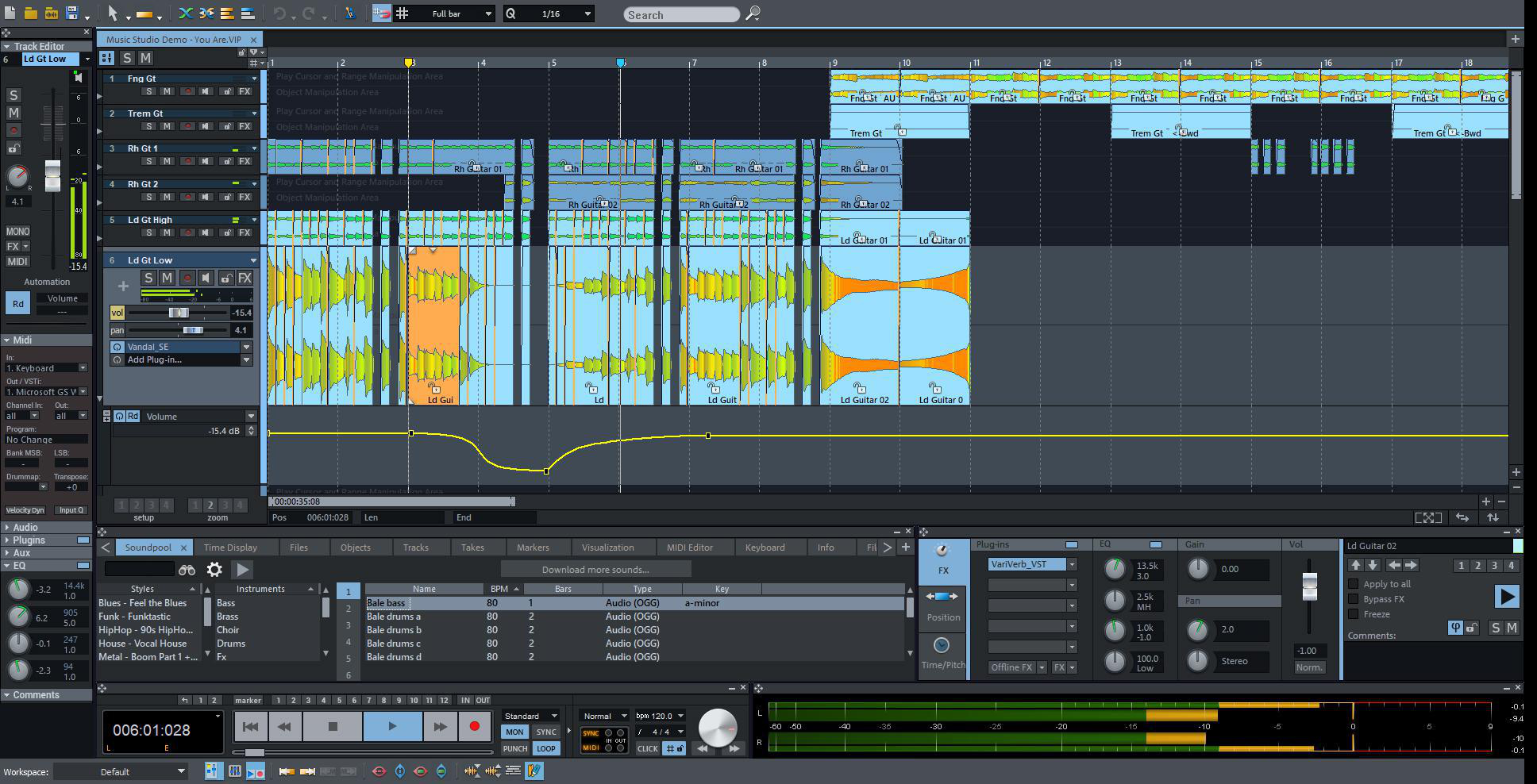Toggle the snap magnet icon
The height and width of the screenshot is (784, 1537).
coord(382,13)
